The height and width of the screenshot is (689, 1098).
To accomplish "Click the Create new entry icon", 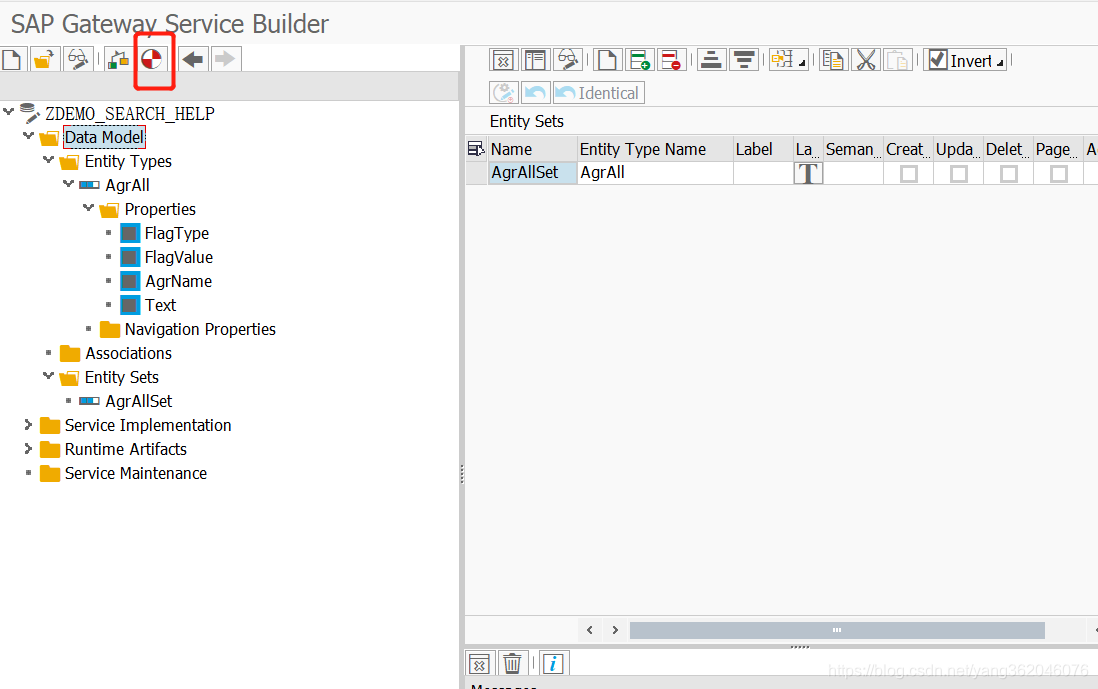I will point(607,61).
